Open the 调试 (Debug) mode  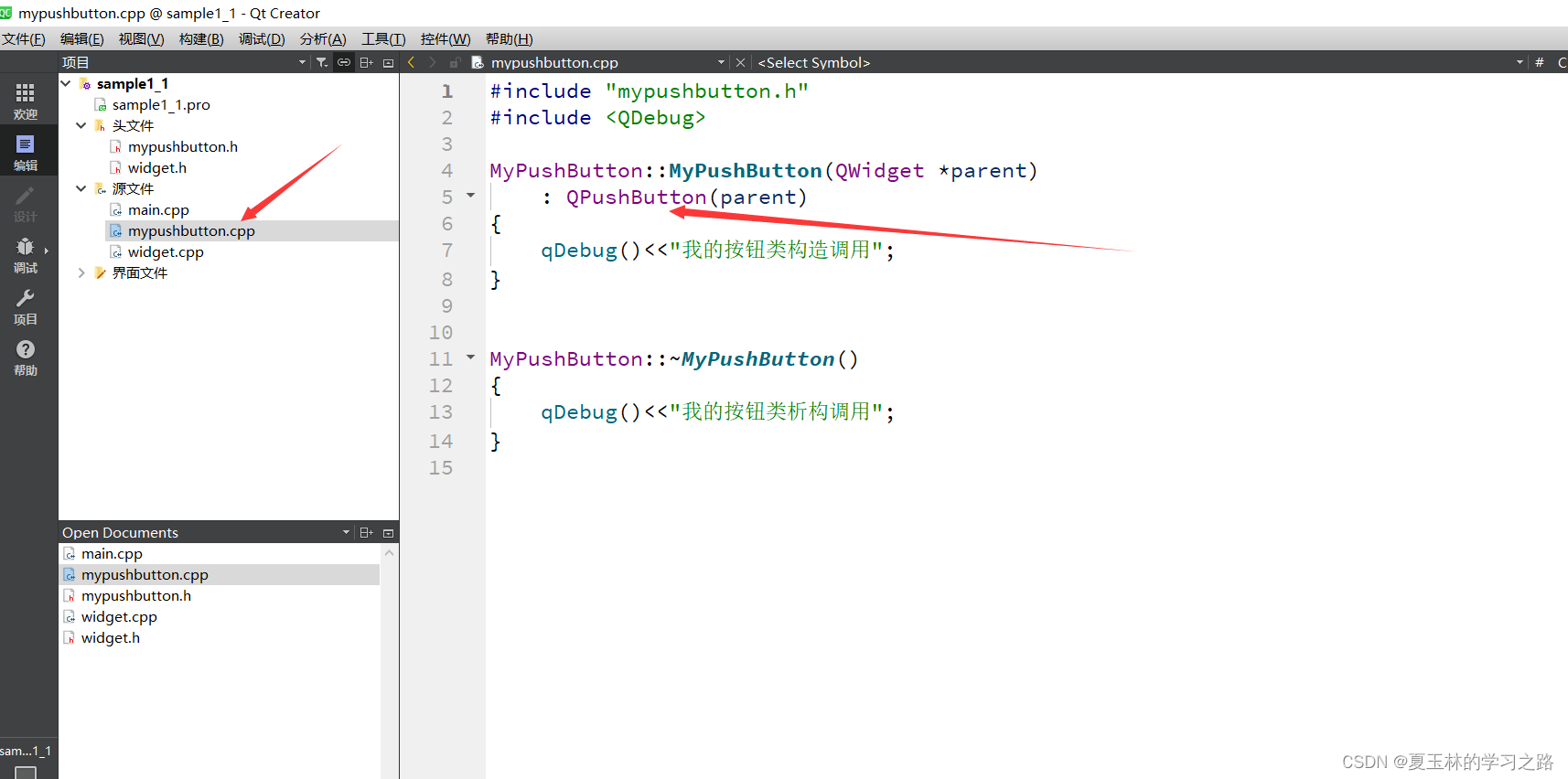click(26, 254)
